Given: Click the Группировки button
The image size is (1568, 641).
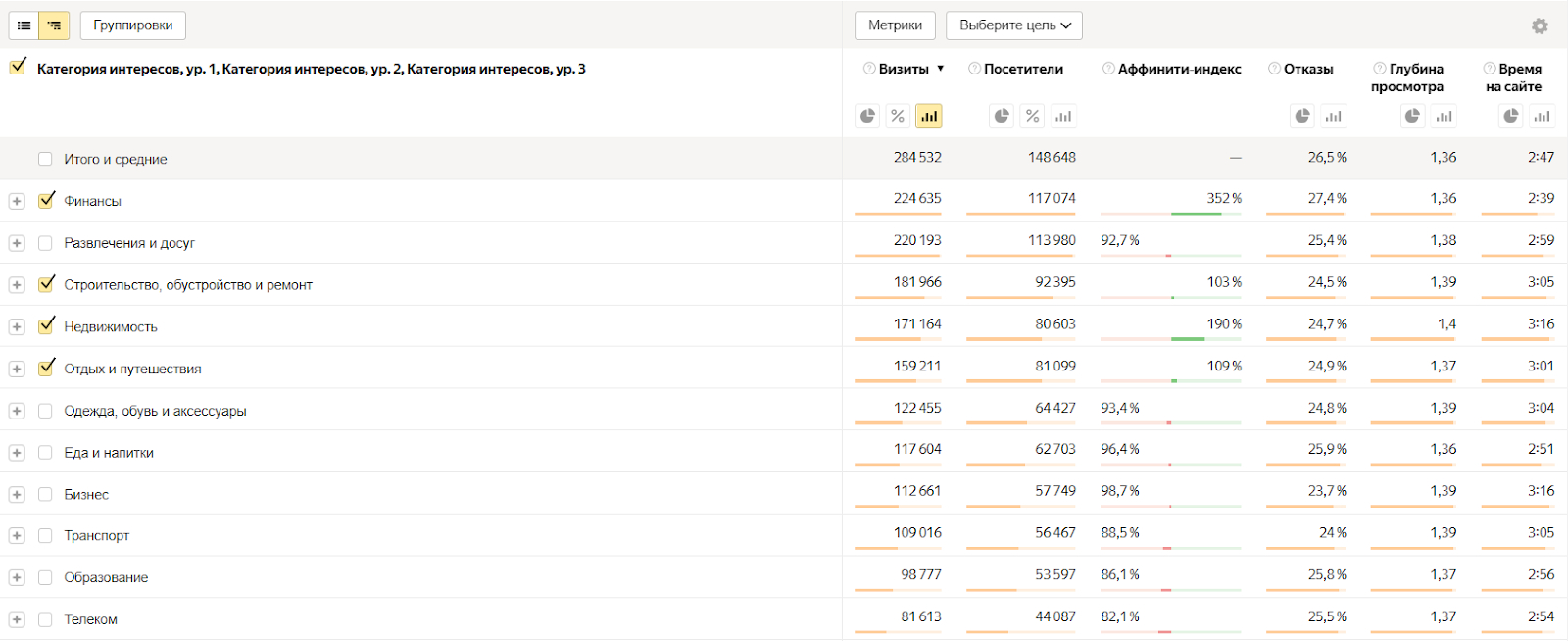Looking at the screenshot, I should click(x=133, y=25).
